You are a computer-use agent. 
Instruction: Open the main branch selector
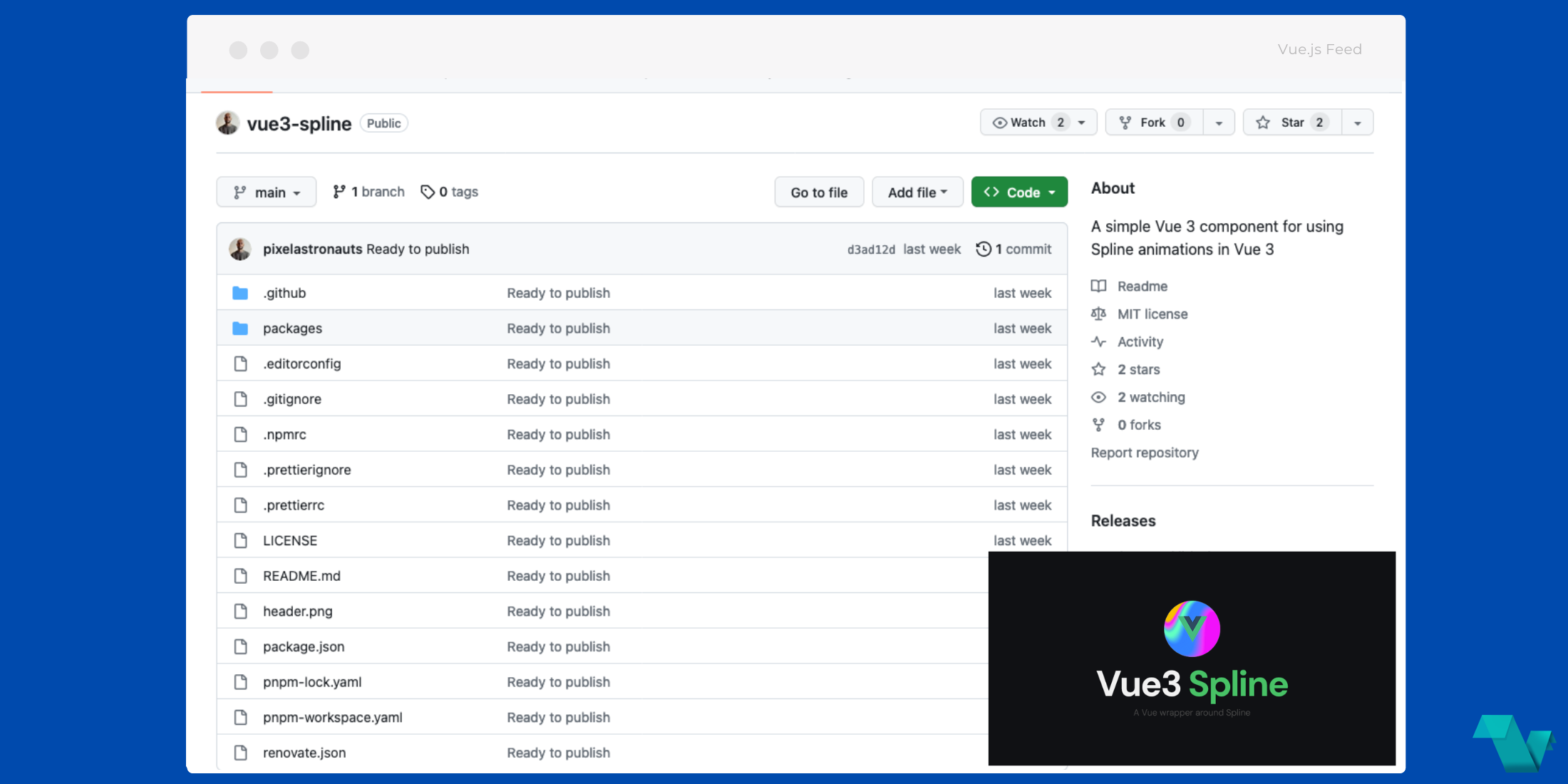pos(266,192)
